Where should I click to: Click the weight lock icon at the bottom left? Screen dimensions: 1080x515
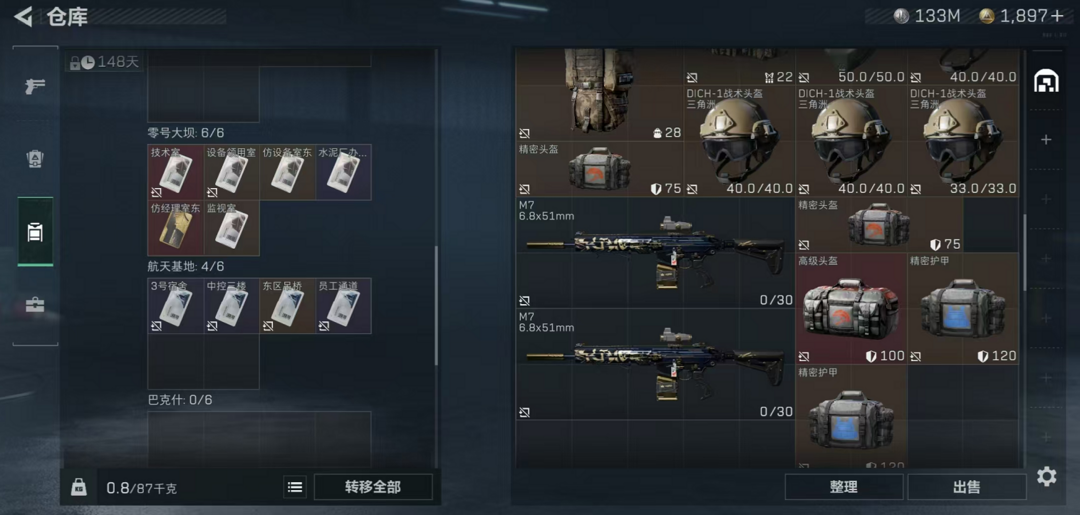tap(79, 487)
